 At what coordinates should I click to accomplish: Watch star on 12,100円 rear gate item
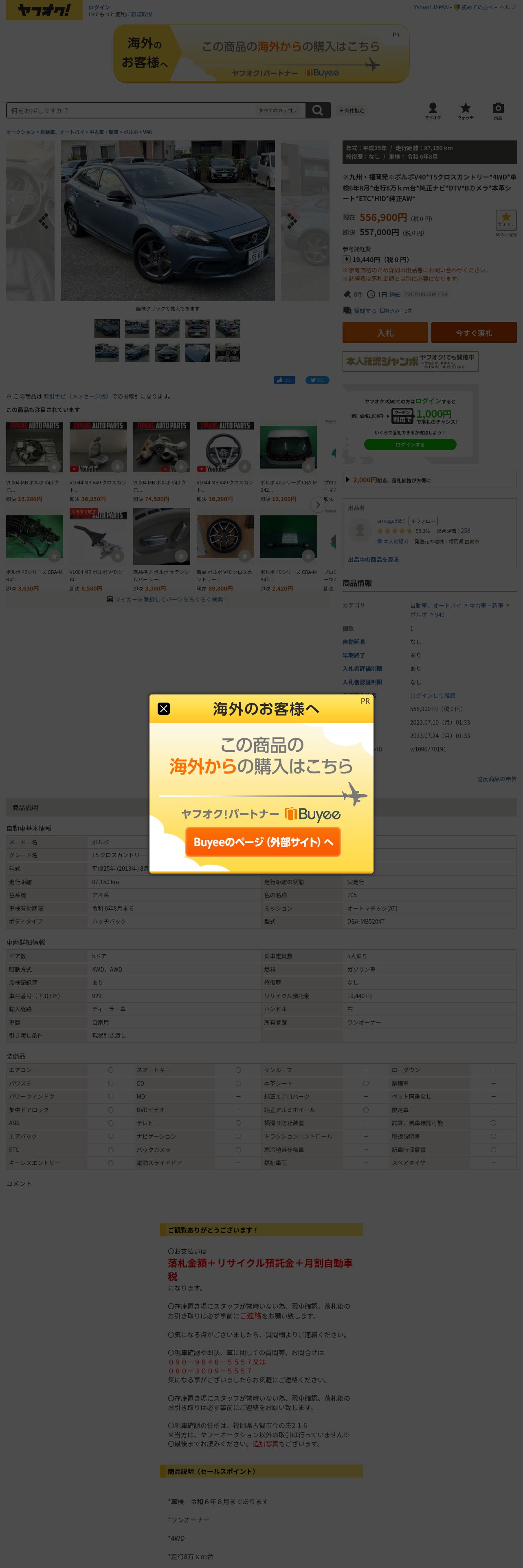tap(308, 466)
